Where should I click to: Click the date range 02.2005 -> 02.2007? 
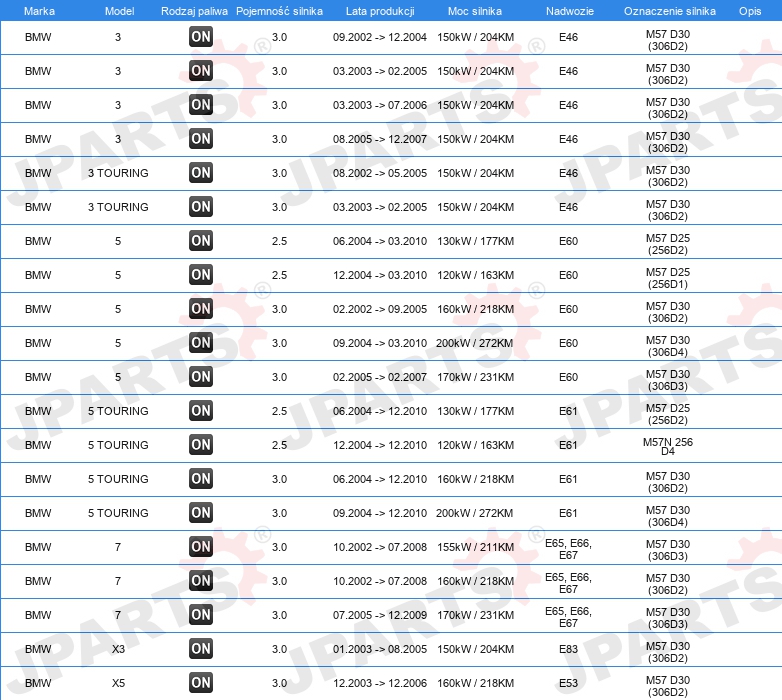tap(380, 377)
